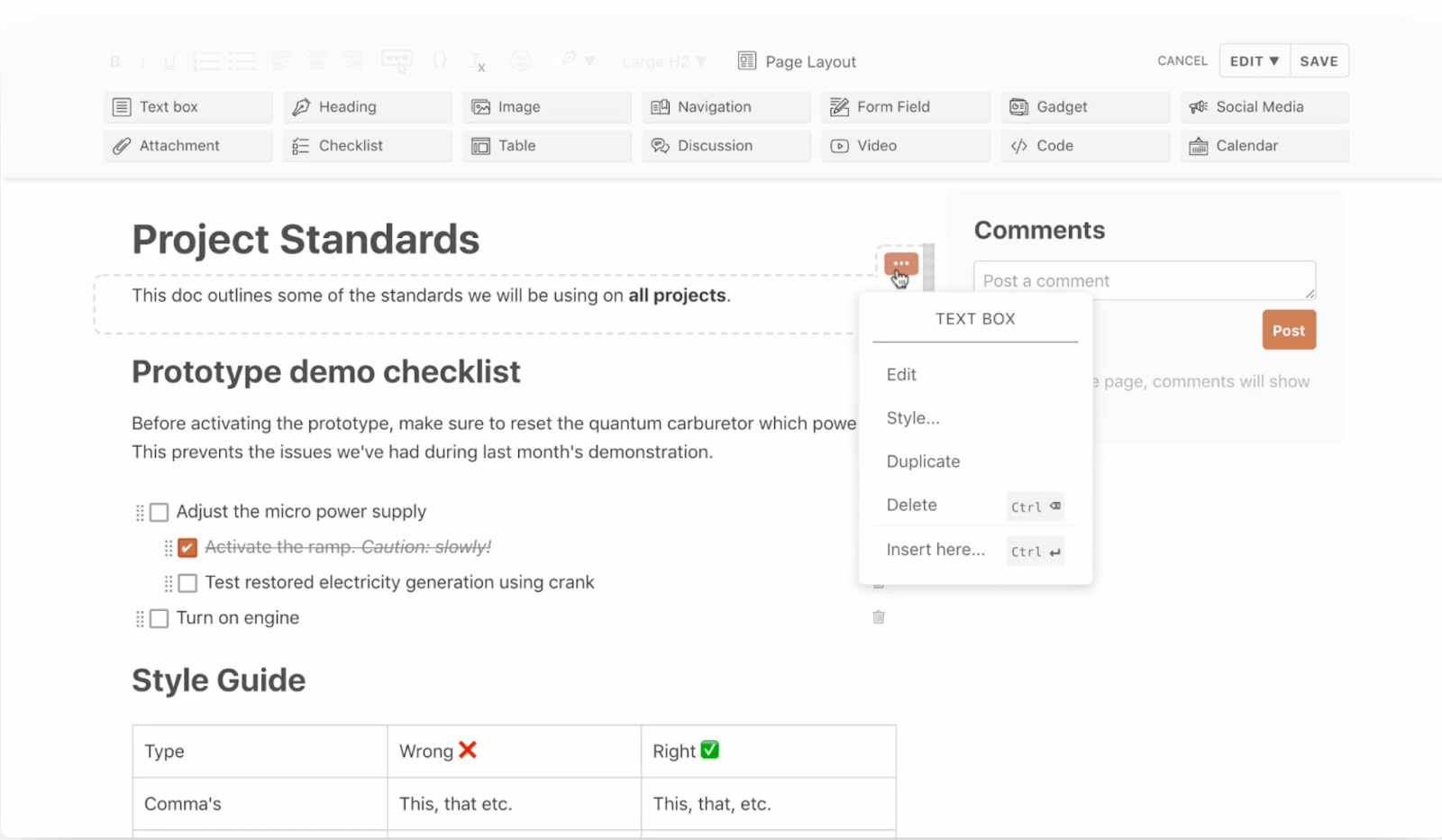This screenshot has width=1442, height=840.
Task: Click the SAVE button
Action: point(1319,60)
